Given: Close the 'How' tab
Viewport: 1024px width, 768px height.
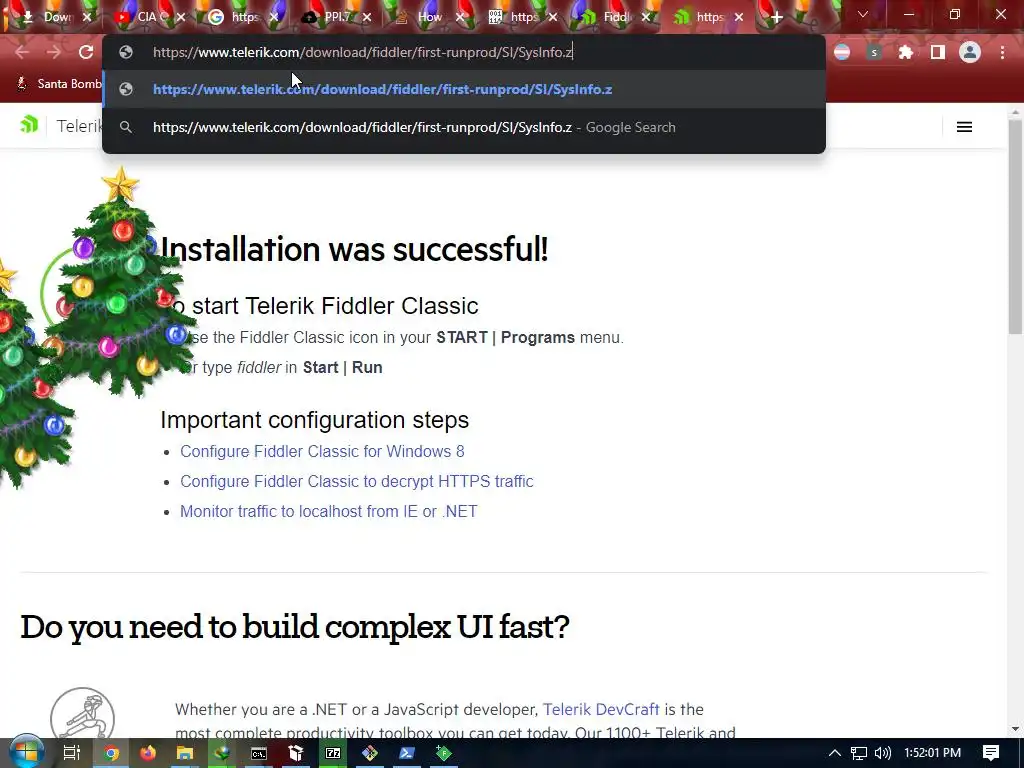Looking at the screenshot, I should [460, 17].
